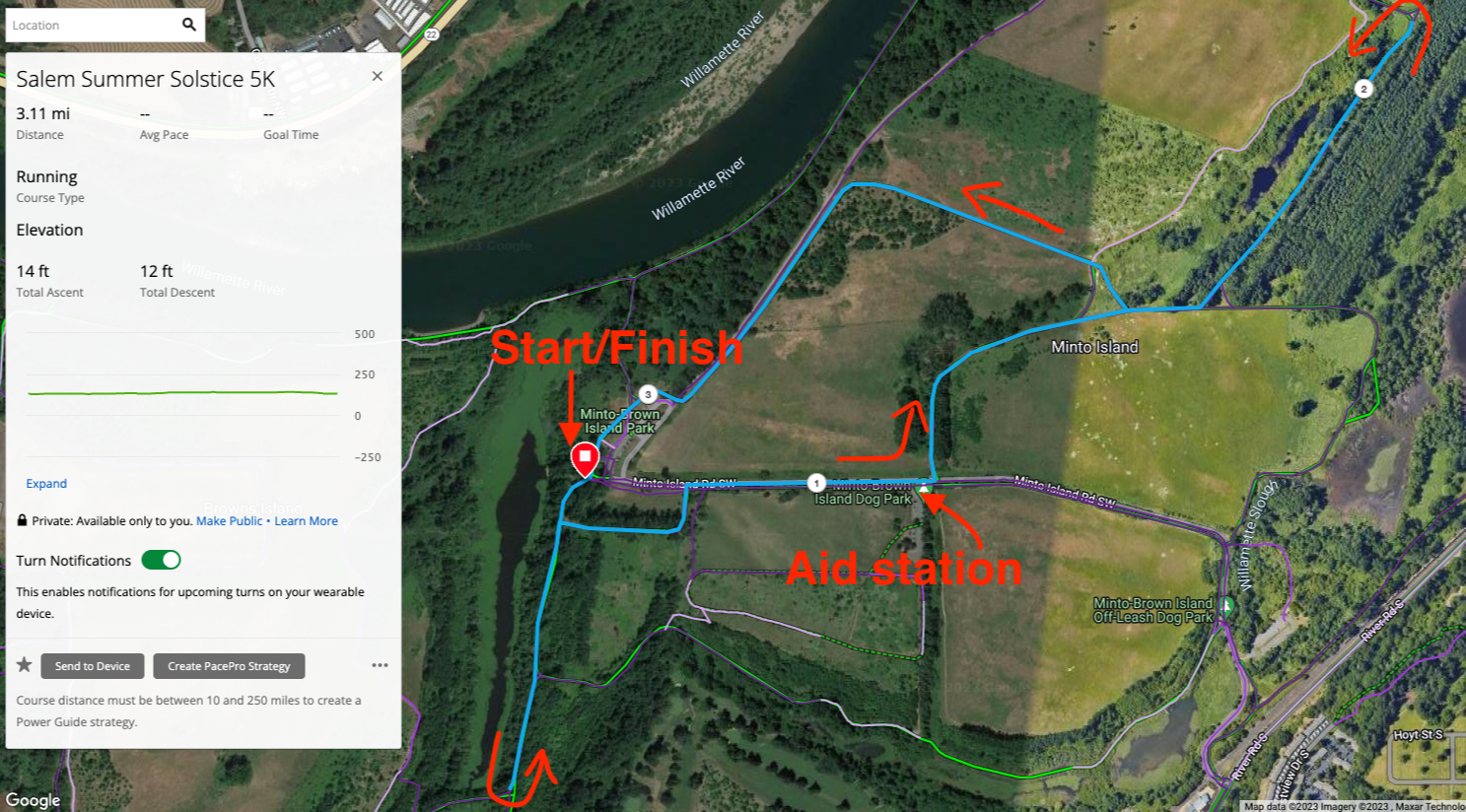Close the Salem Summer Solstice 5K panel
Viewport: 1466px width, 812px height.
coord(377,76)
